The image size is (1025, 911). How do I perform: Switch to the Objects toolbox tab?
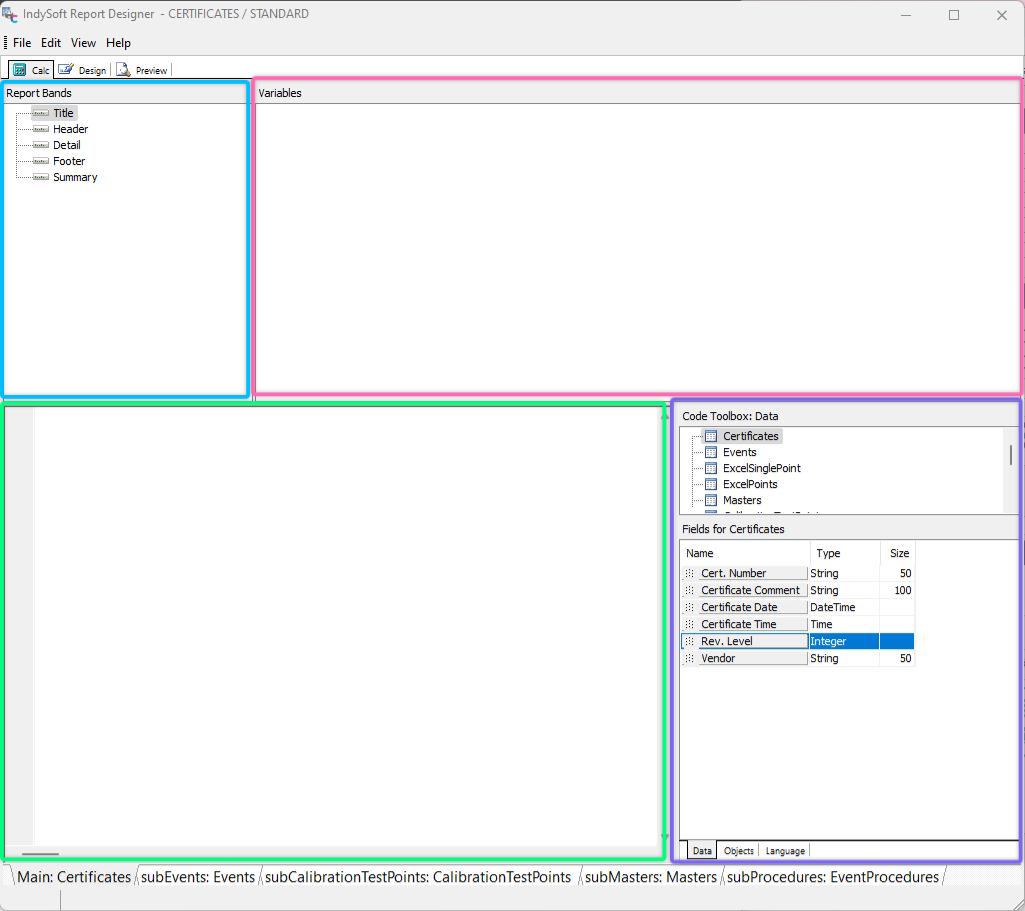[738, 851]
